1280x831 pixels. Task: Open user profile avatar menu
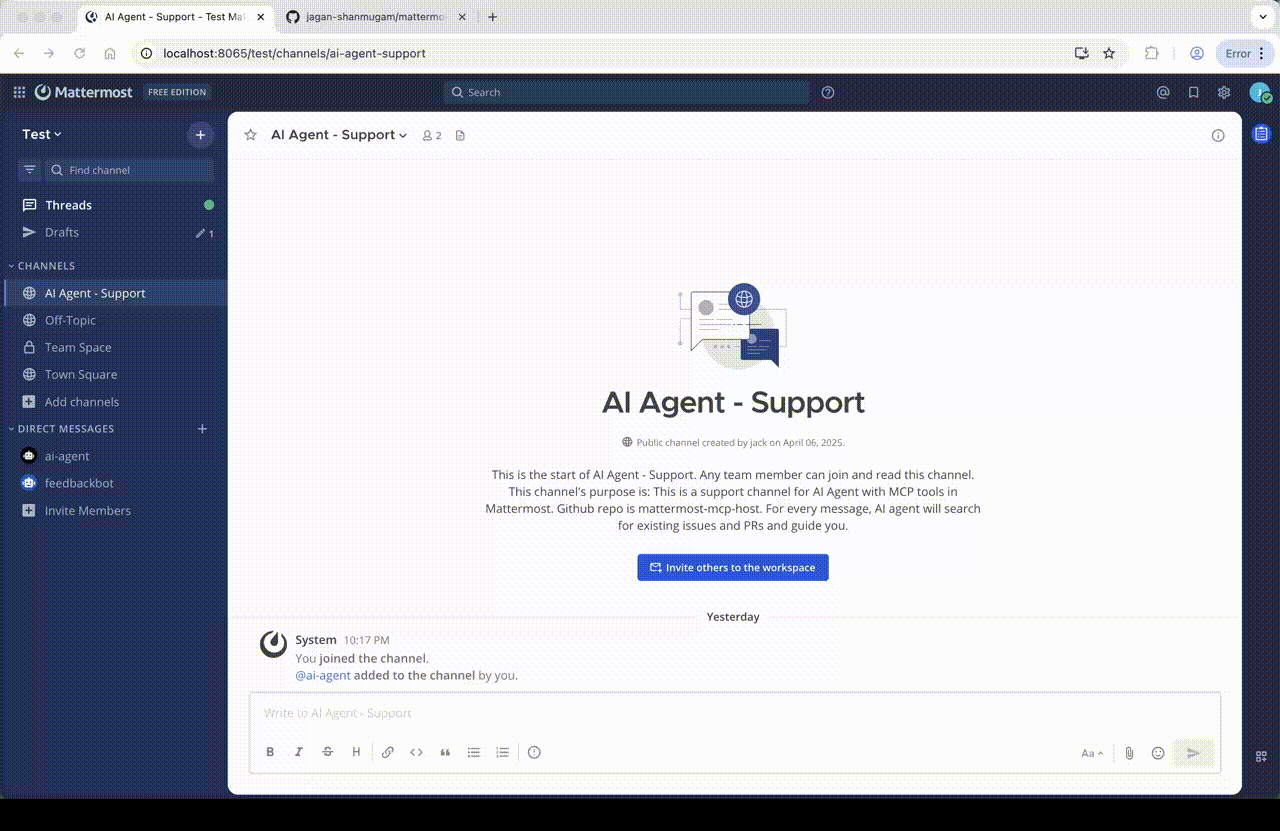pyautogui.click(x=1260, y=92)
